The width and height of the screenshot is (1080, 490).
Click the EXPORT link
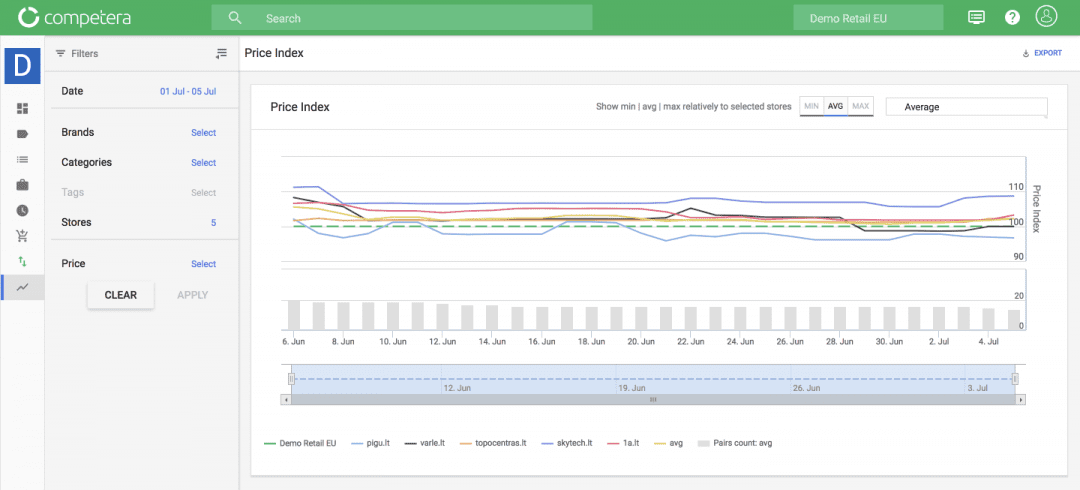tap(1042, 53)
